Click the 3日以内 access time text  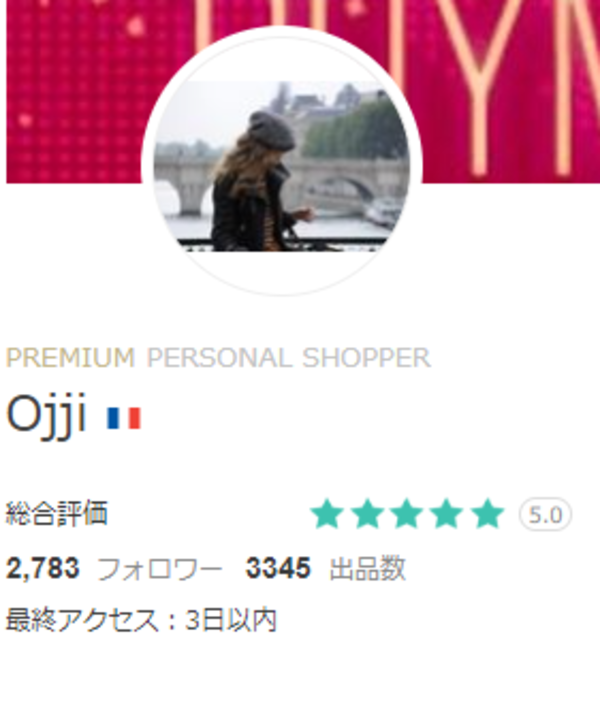tap(231, 620)
